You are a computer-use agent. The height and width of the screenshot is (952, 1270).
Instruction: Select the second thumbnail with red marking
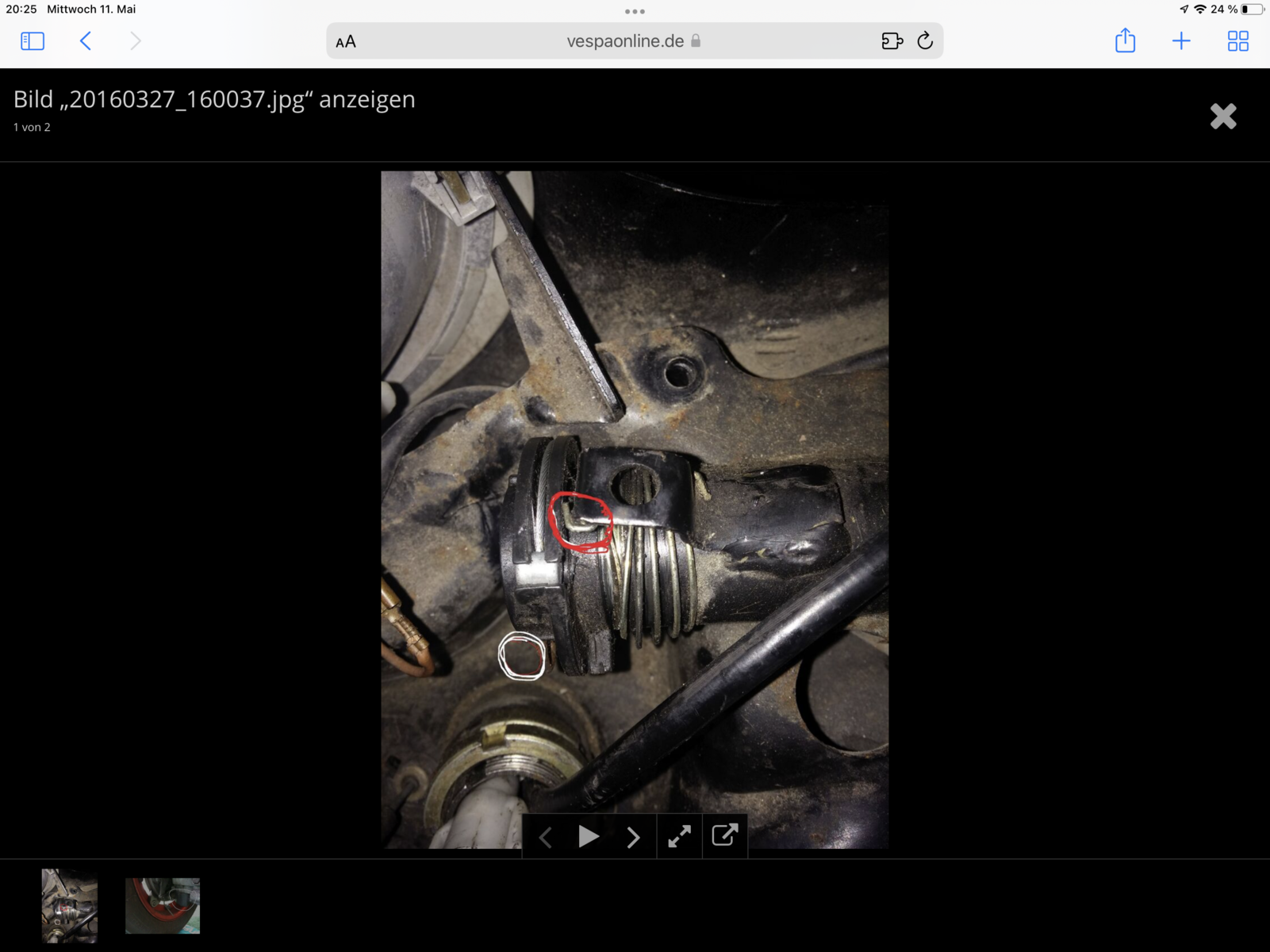point(163,905)
